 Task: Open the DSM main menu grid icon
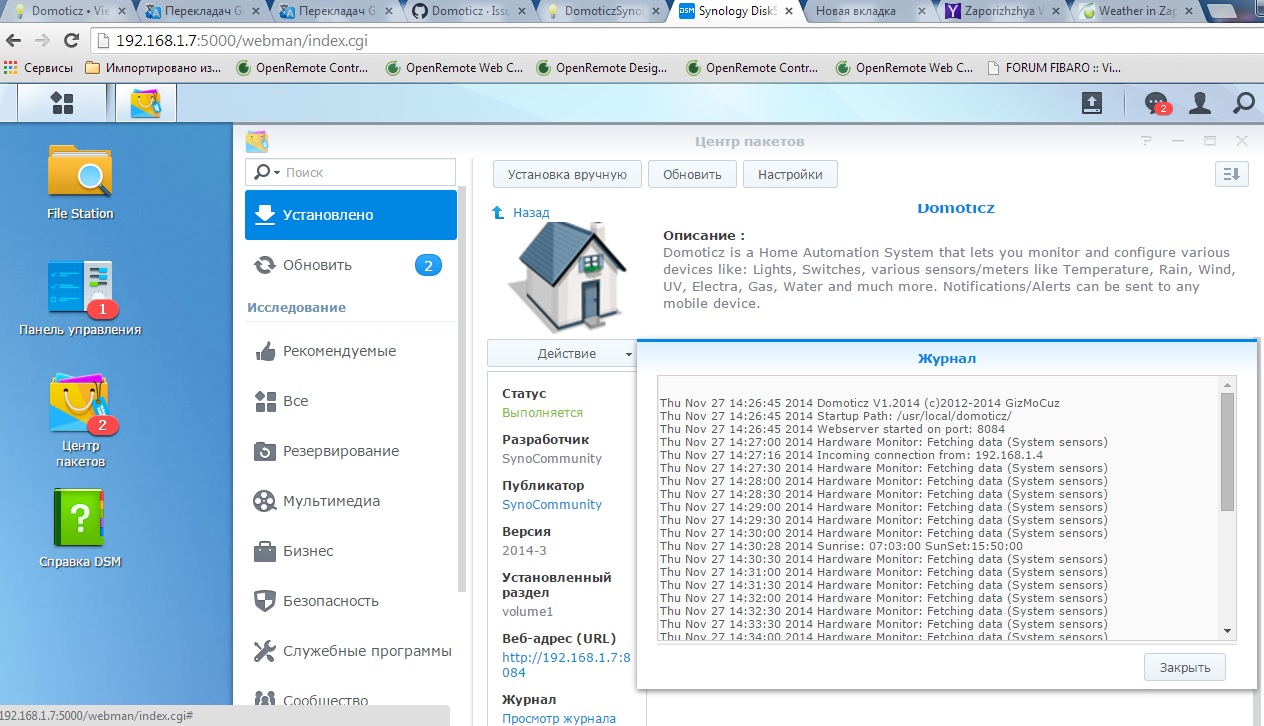(x=63, y=103)
